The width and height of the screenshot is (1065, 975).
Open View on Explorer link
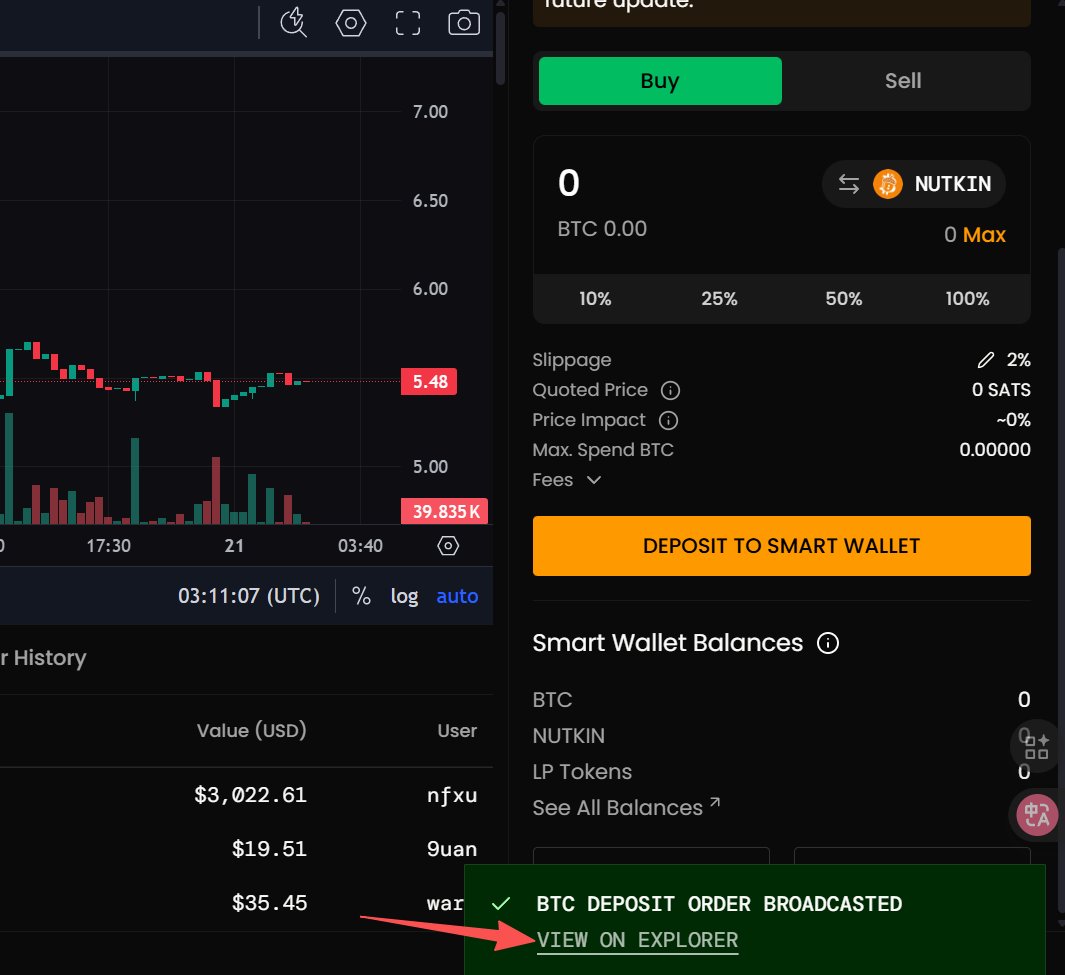point(637,940)
